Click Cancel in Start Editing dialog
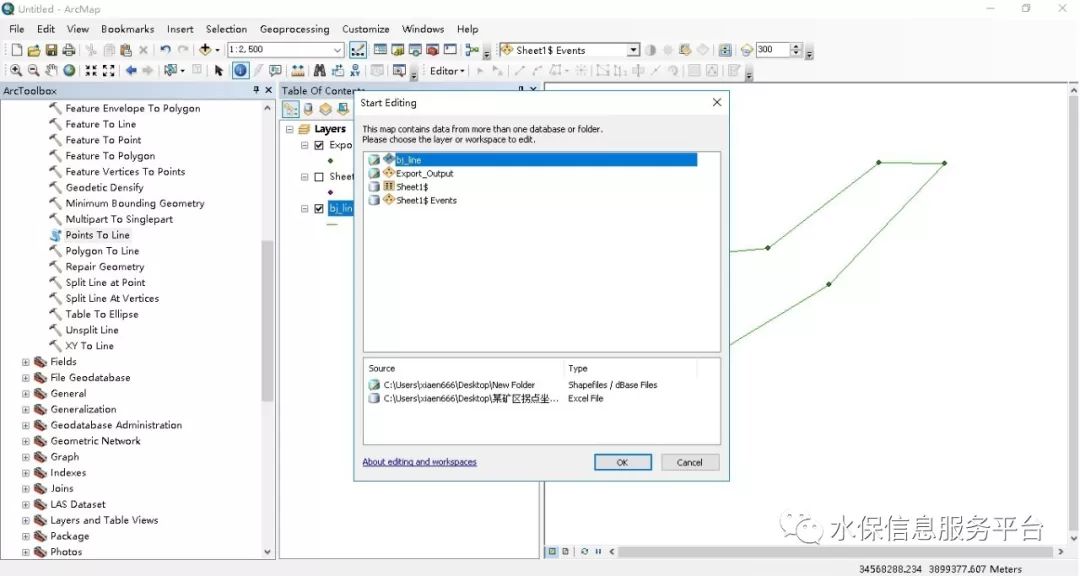Screen dimensions: 1080x576 tap(689, 462)
